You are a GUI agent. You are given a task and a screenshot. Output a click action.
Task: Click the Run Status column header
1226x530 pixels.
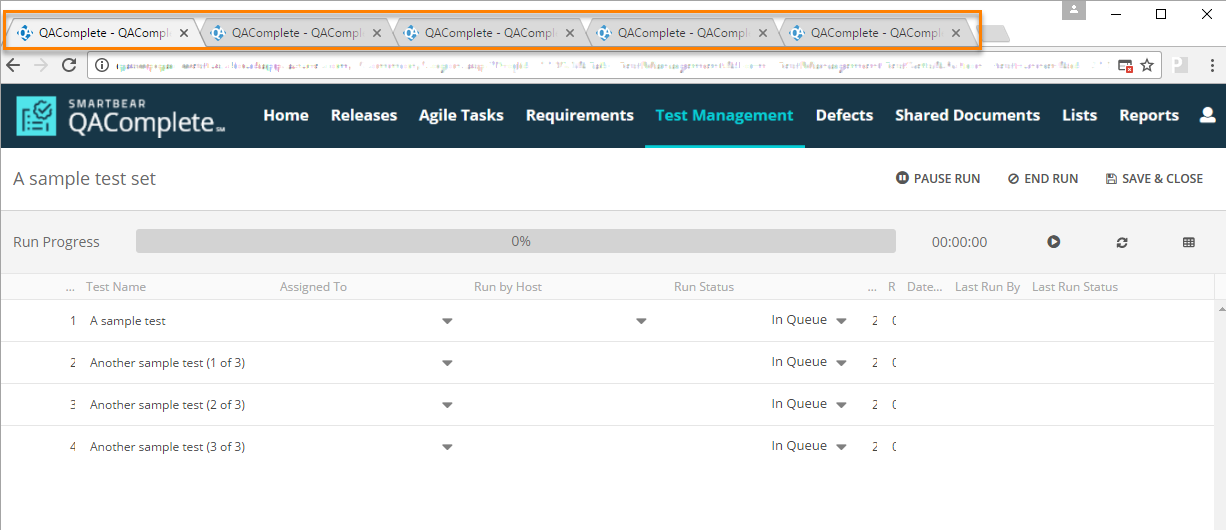(x=704, y=287)
